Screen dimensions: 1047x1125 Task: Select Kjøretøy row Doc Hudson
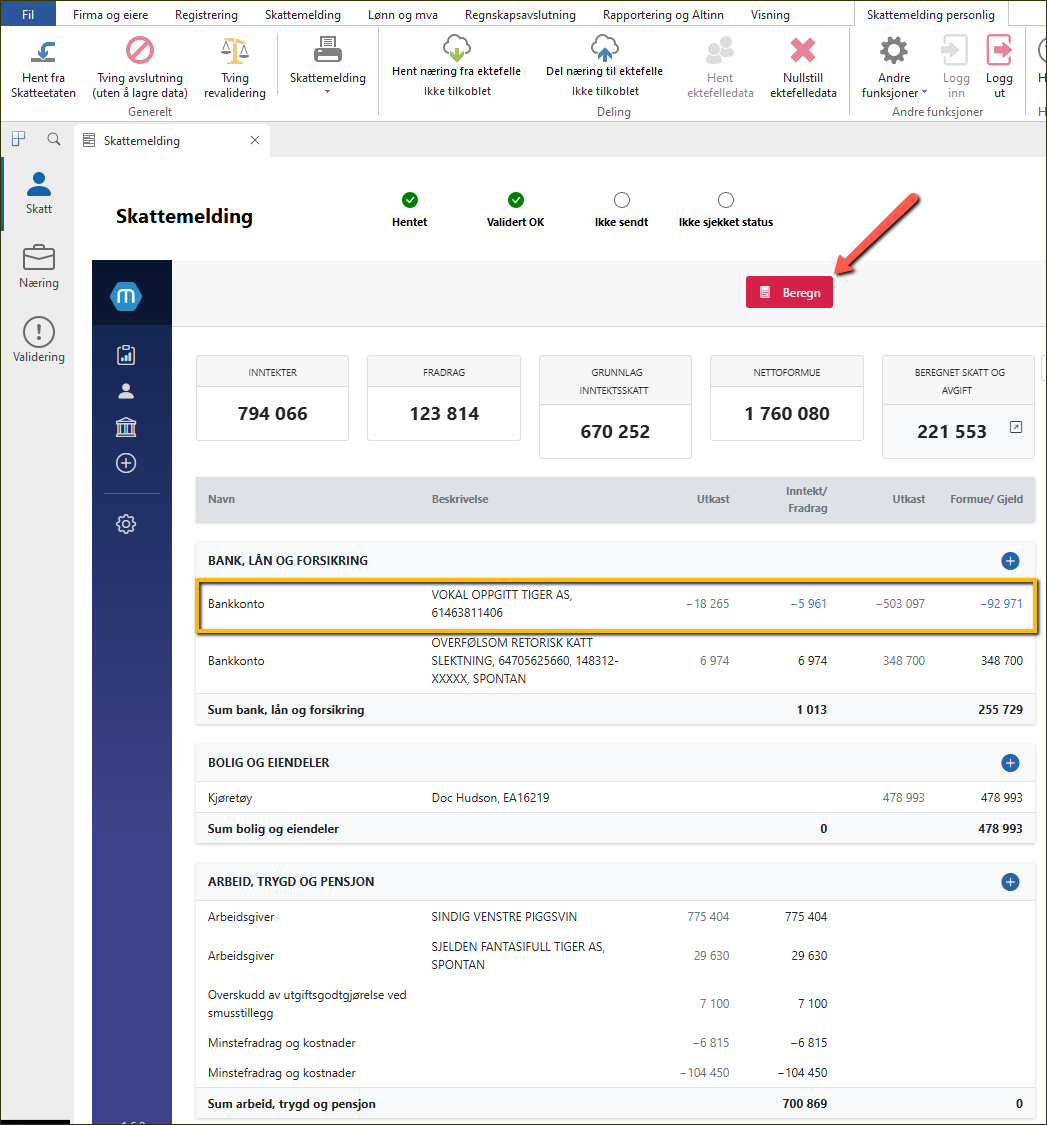tap(616, 797)
